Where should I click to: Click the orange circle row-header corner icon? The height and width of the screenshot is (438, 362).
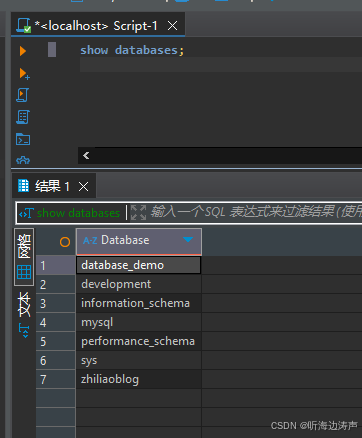pyautogui.click(x=65, y=242)
